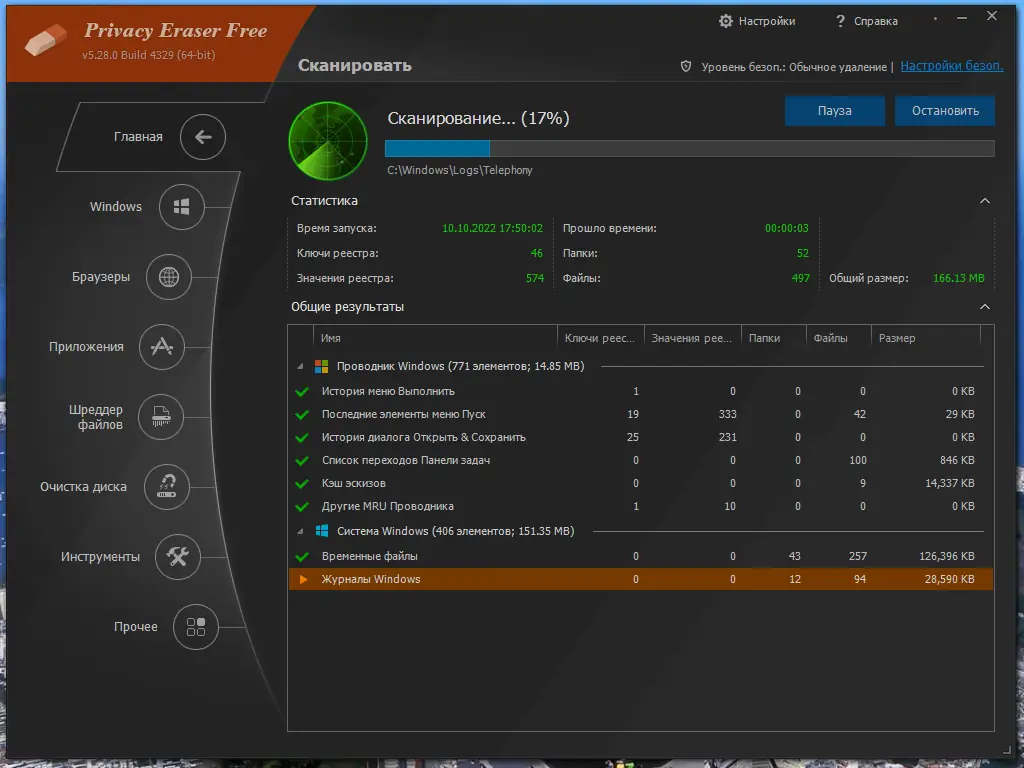This screenshot has height=768, width=1024.
Task: Collapse the Проводник Windows group triangle
Action: [x=300, y=366]
